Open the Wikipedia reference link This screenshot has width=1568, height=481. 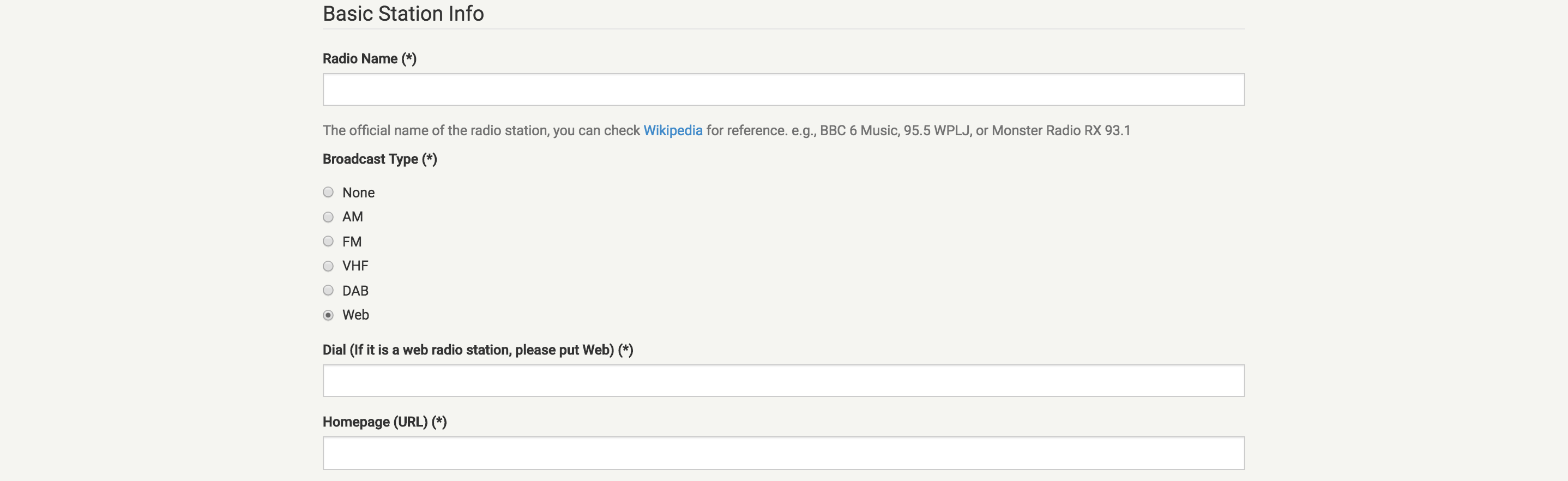coord(673,130)
